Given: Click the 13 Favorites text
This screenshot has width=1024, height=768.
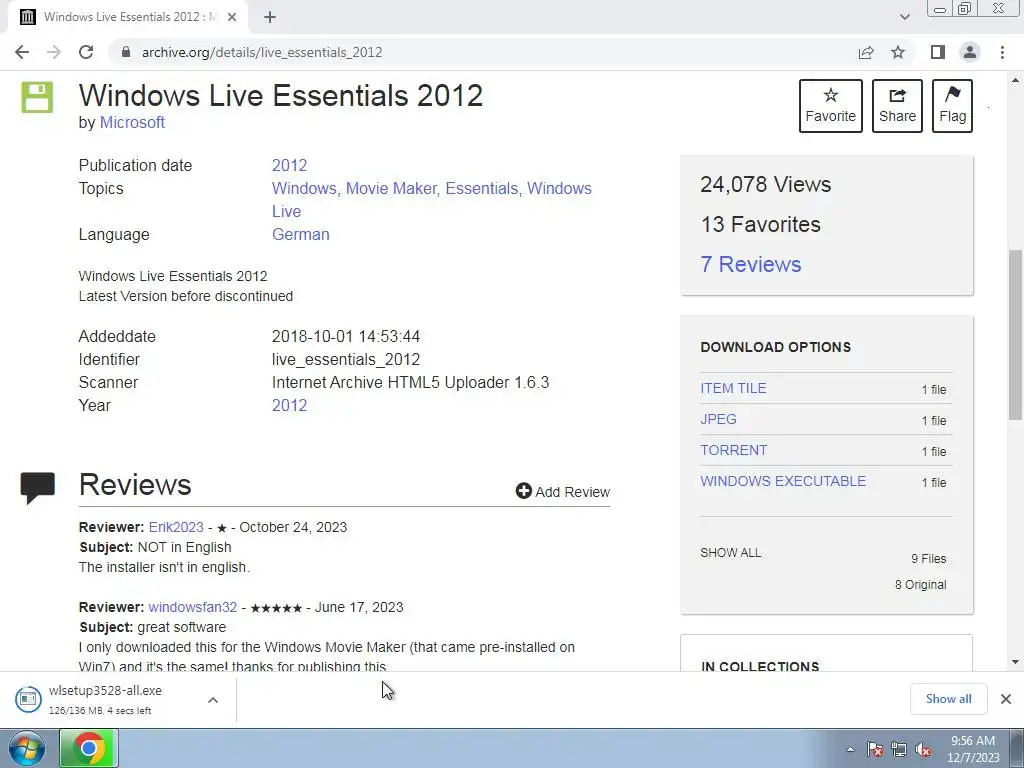Looking at the screenshot, I should pyautogui.click(x=760, y=224).
